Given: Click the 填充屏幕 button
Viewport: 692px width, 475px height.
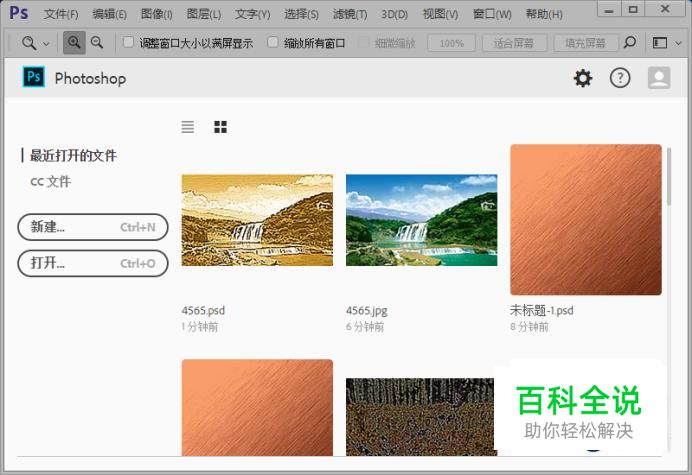Looking at the screenshot, I should point(586,43).
